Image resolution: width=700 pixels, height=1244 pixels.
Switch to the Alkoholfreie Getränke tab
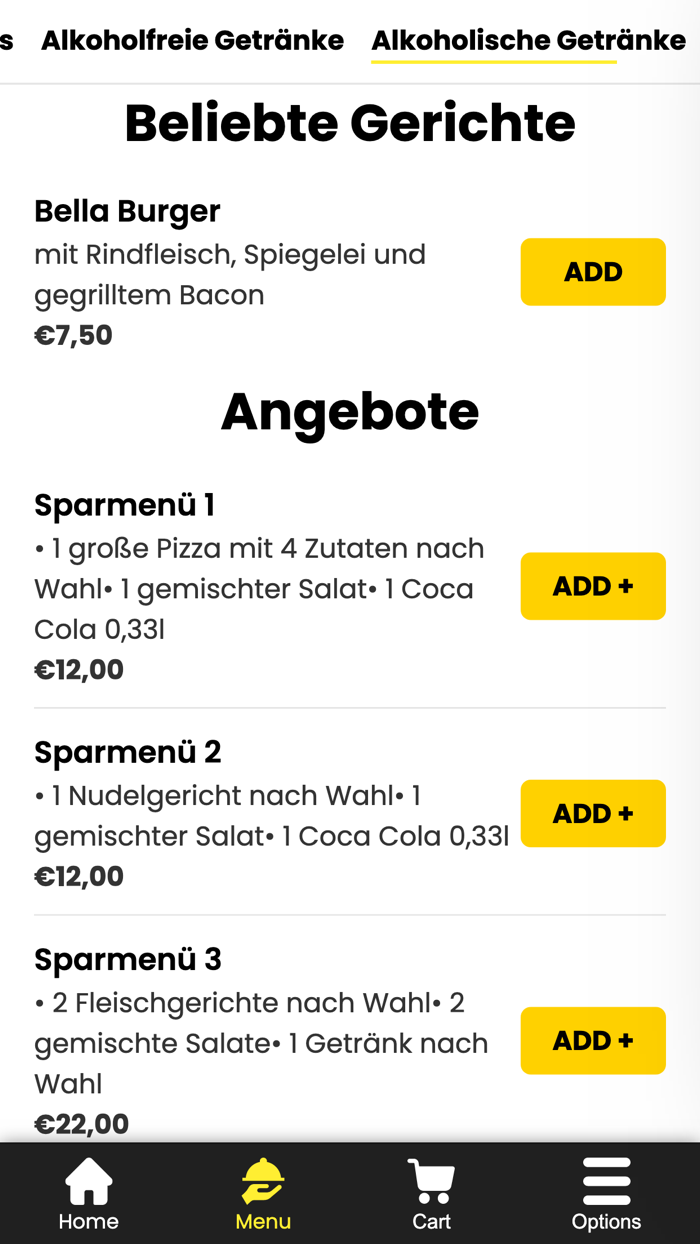pos(192,40)
